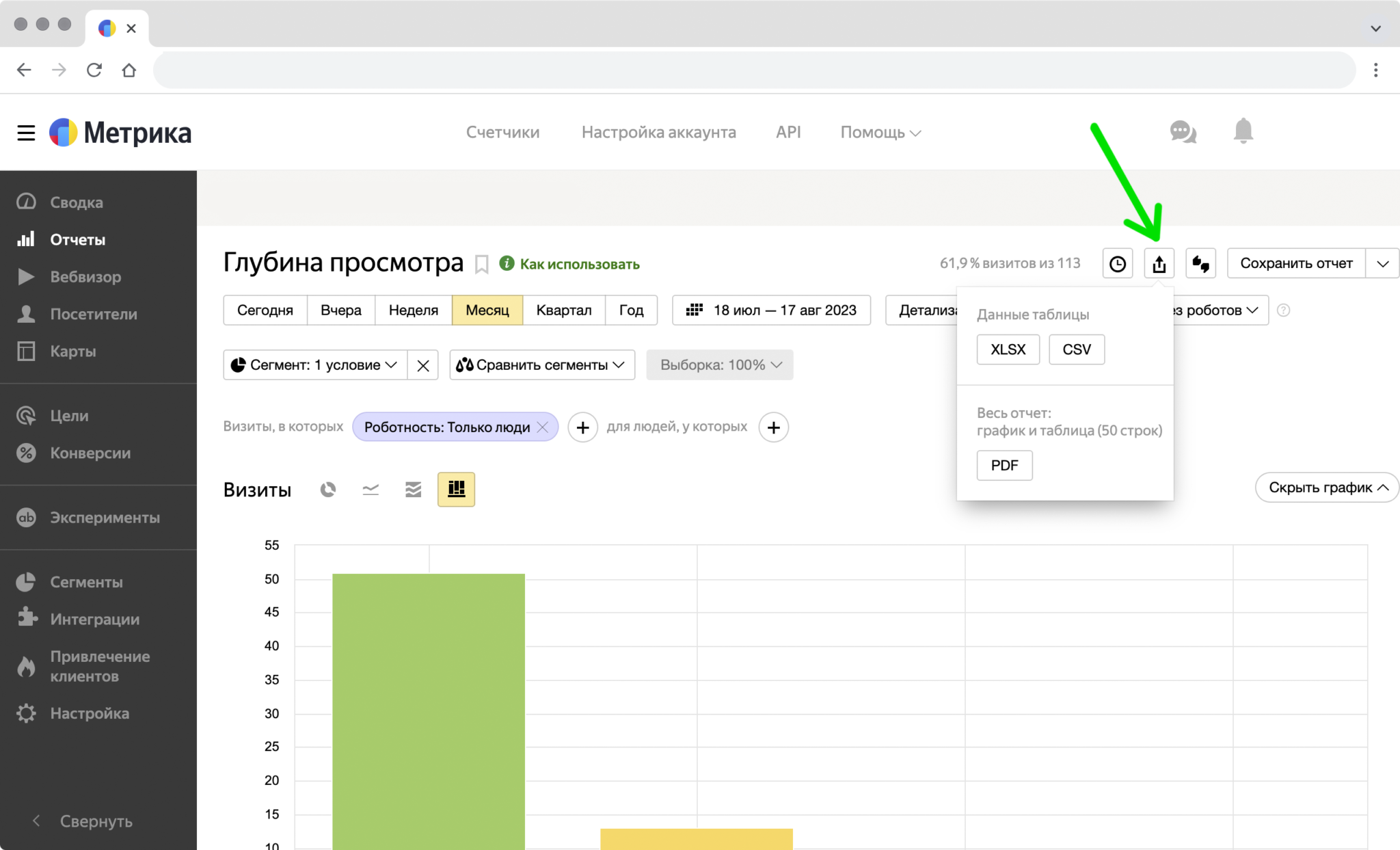The height and width of the screenshot is (850, 1400).
Task: Expand the Сегмент: 1 условие dropdown
Action: pyautogui.click(x=315, y=365)
